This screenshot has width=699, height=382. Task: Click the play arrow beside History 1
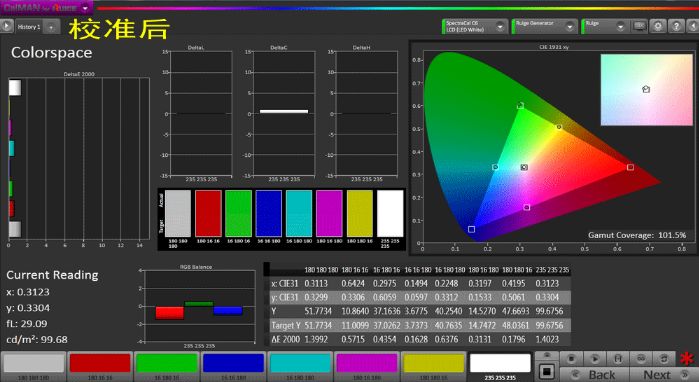point(6,26)
